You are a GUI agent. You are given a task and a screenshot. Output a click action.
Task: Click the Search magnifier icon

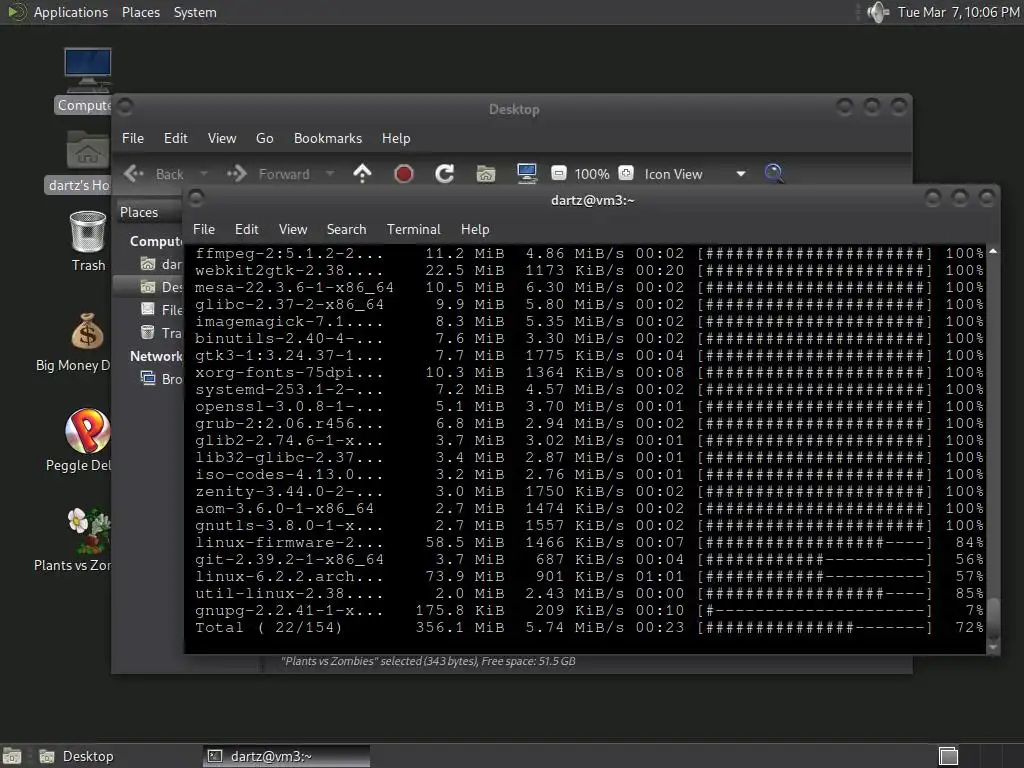pos(774,174)
